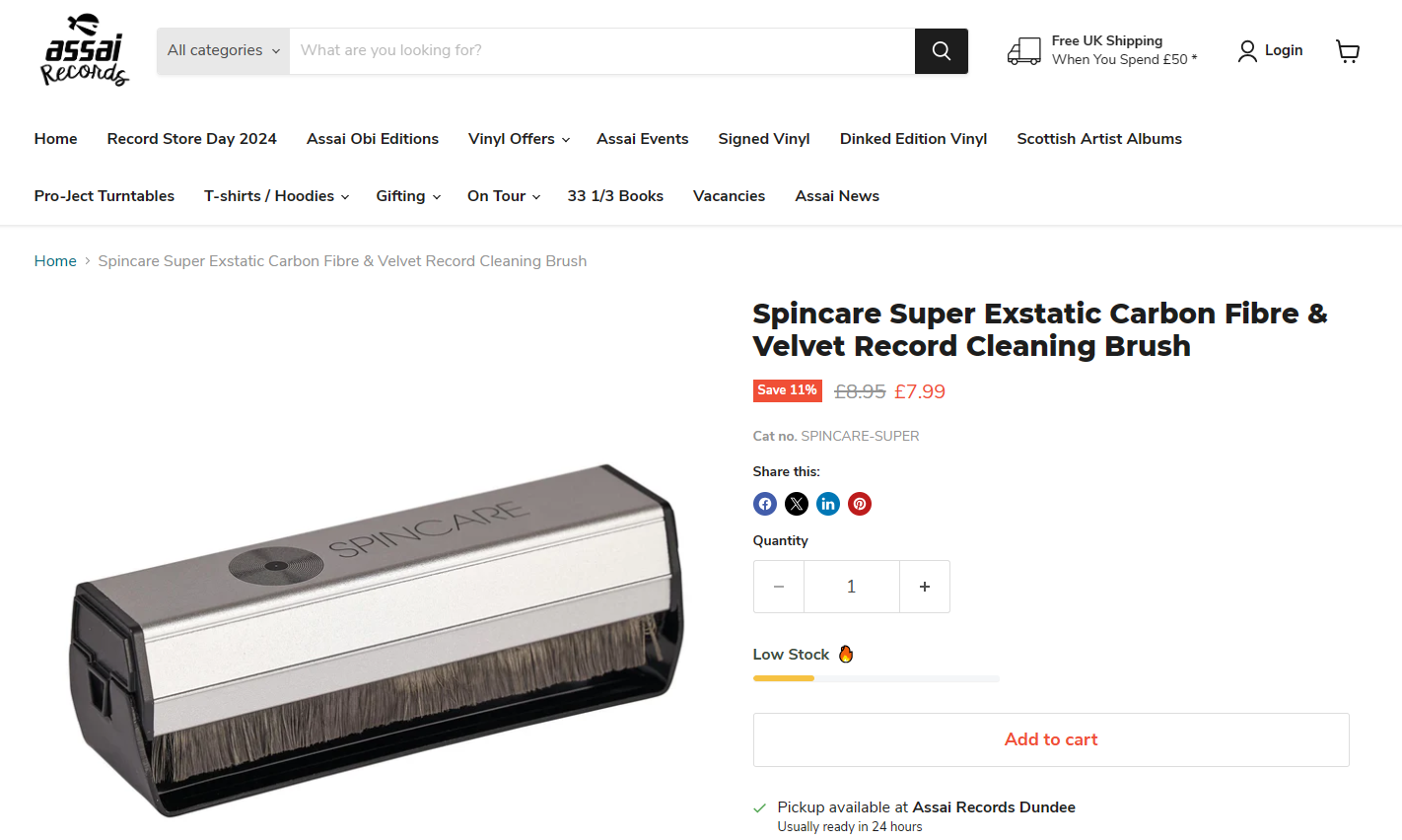Go to Record Store Day 2024
The image size is (1402, 840).
pyautogui.click(x=192, y=139)
